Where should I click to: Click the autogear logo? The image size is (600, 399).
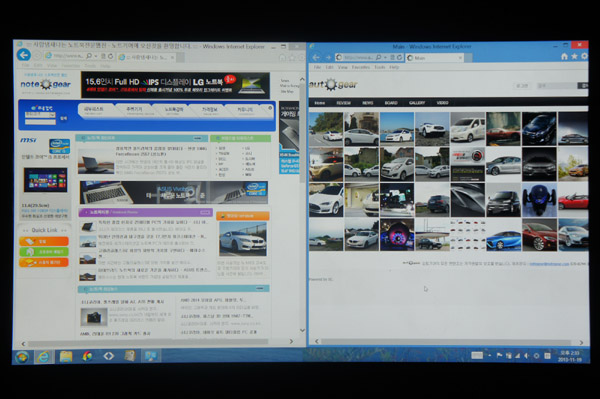[333, 85]
